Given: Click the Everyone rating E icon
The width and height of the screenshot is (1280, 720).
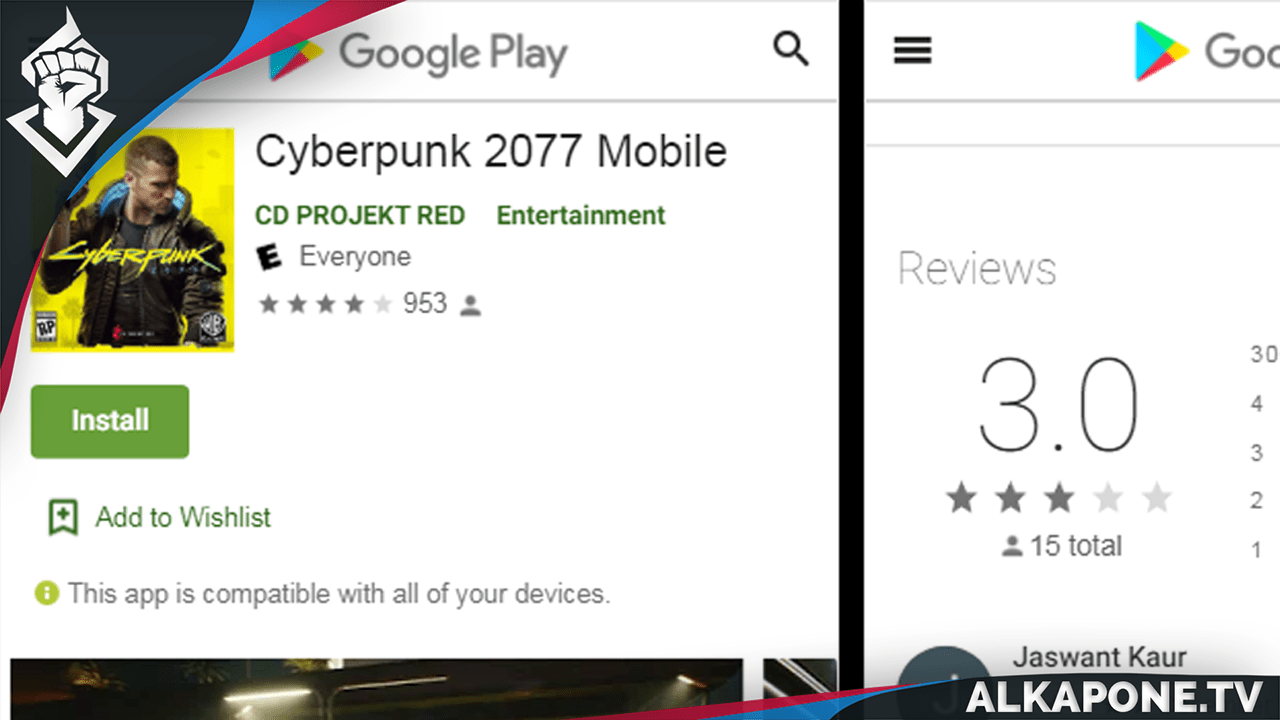Looking at the screenshot, I should 268,257.
